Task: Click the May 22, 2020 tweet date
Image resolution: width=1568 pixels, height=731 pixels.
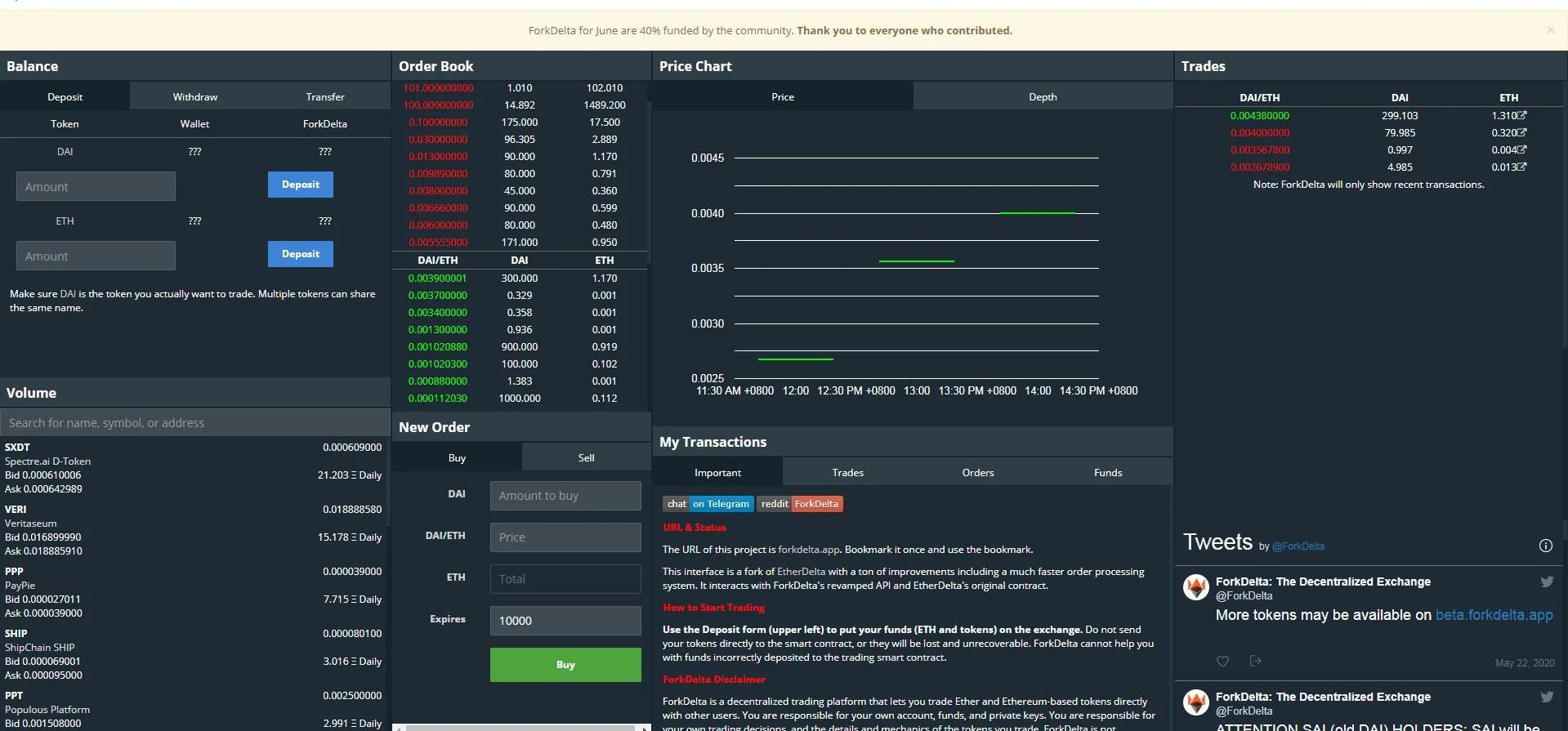Action: coord(1525,663)
